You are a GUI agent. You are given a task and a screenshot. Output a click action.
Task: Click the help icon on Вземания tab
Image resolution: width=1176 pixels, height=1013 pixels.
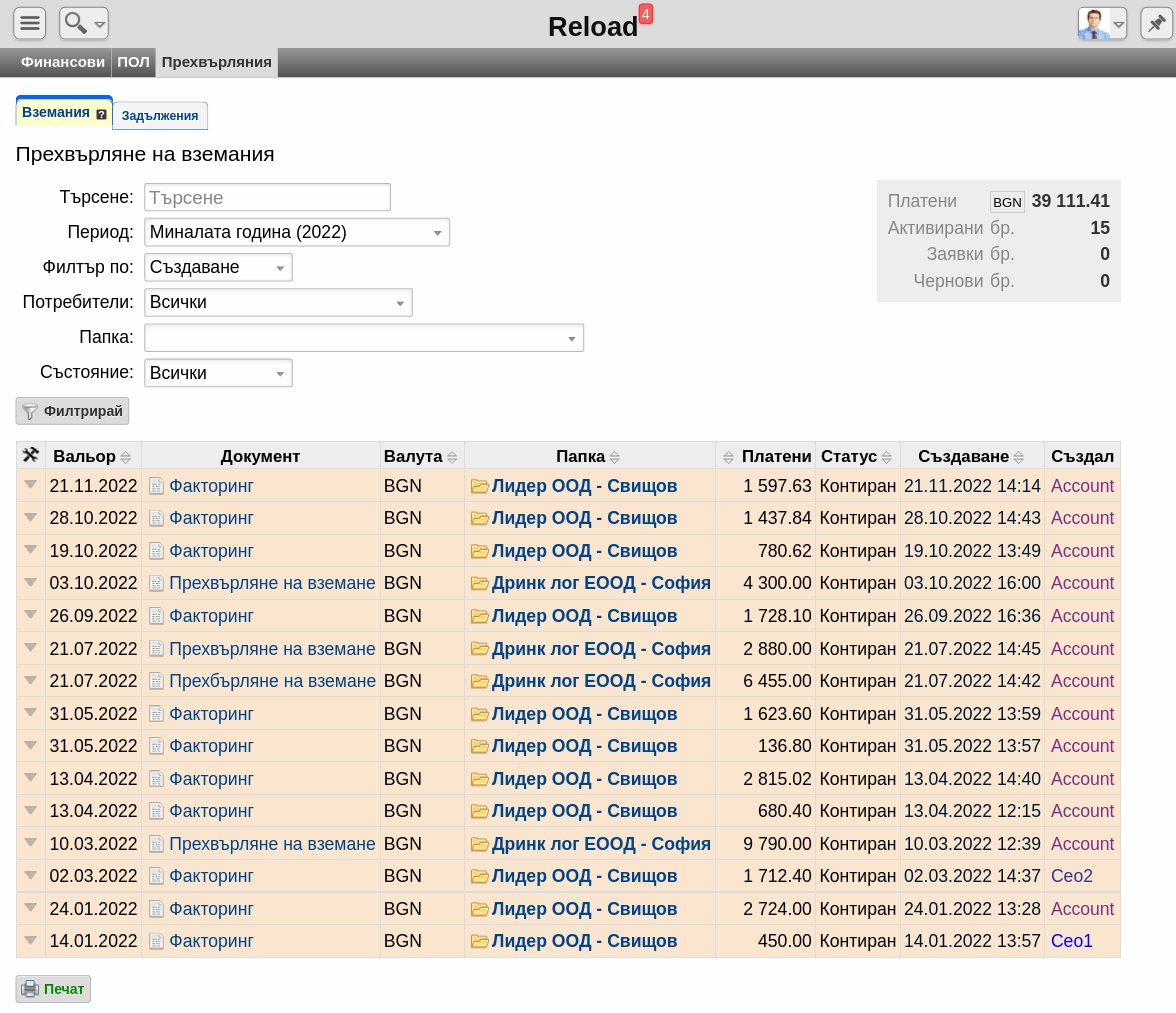tap(101, 114)
